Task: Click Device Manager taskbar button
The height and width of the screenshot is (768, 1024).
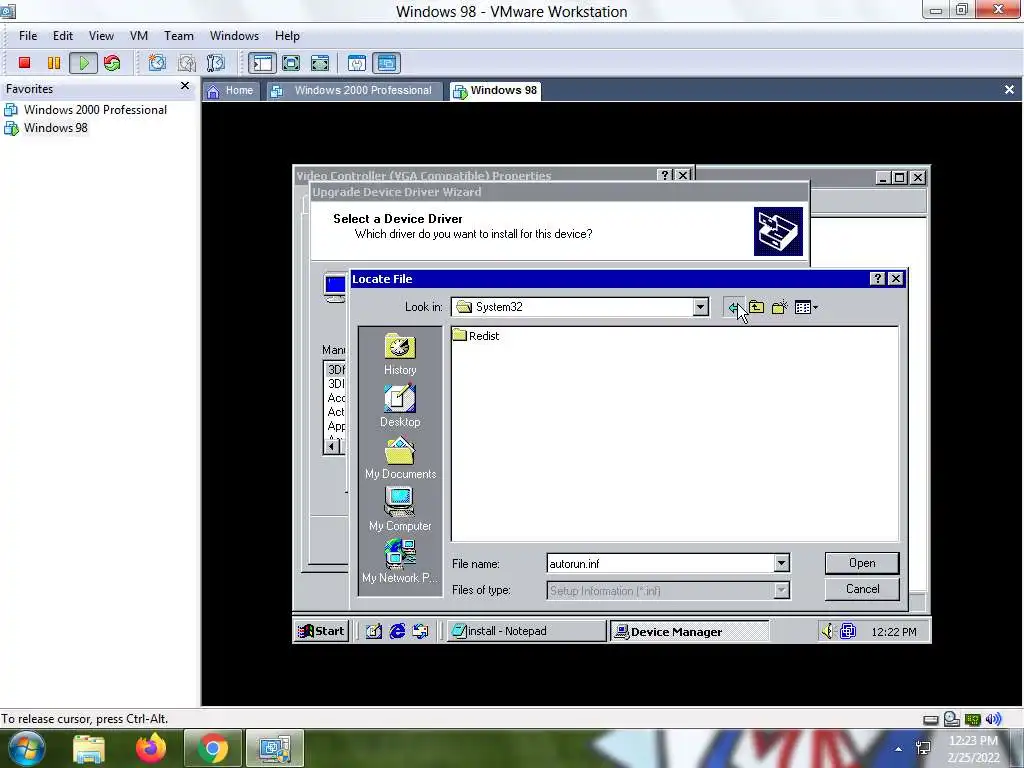Action: 689,631
